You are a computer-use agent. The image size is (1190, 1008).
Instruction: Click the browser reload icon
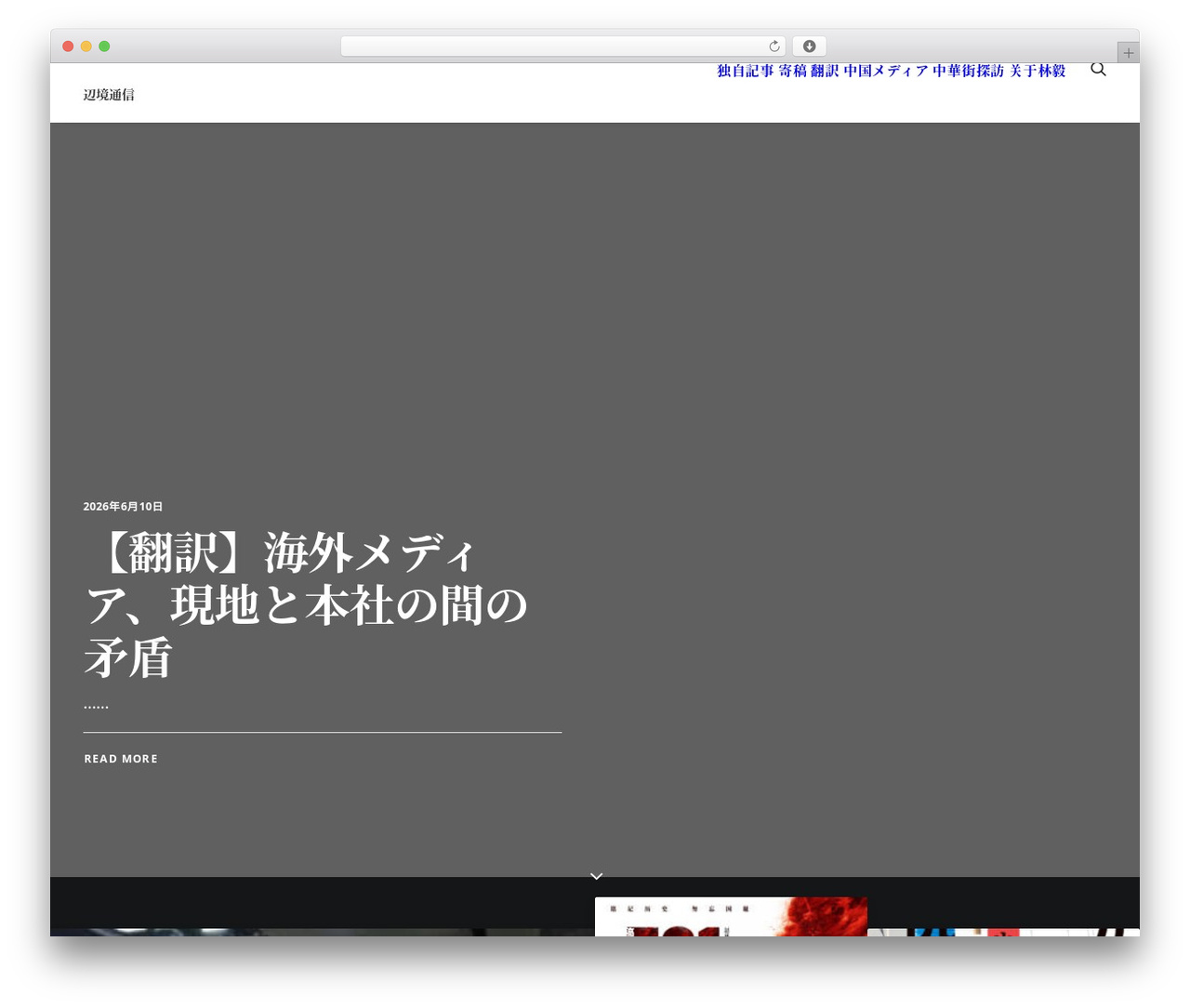coord(774,46)
